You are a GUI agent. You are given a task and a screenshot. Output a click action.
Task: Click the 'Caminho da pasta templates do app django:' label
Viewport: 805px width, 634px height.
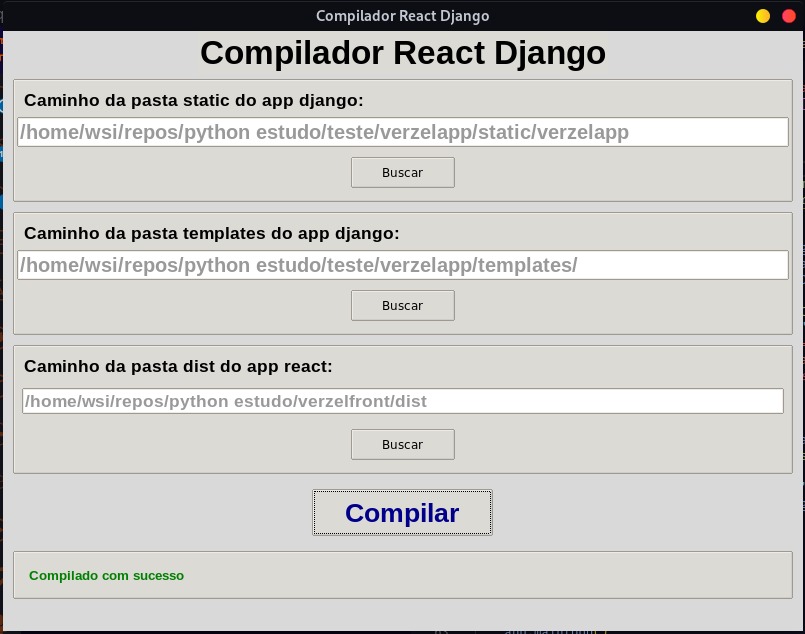click(x=212, y=234)
